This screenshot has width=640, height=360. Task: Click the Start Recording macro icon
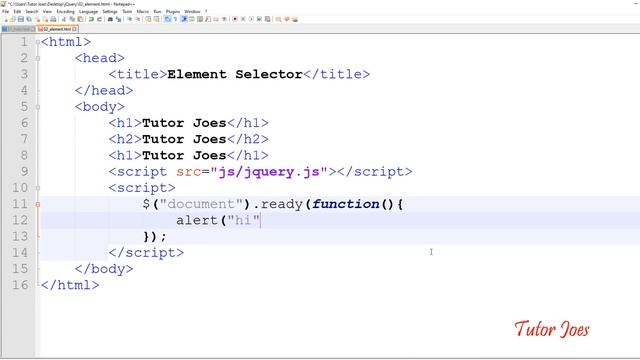(235, 19)
